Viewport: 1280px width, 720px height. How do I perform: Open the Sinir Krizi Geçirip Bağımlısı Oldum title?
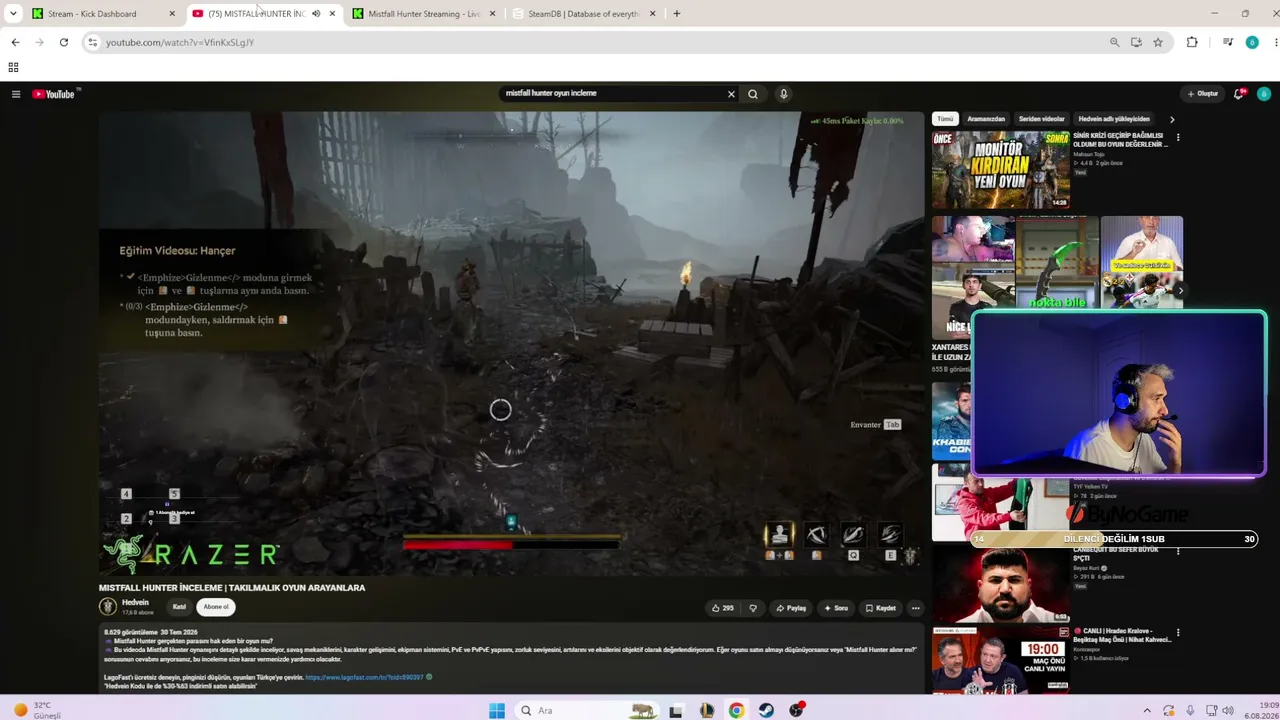coord(1120,139)
